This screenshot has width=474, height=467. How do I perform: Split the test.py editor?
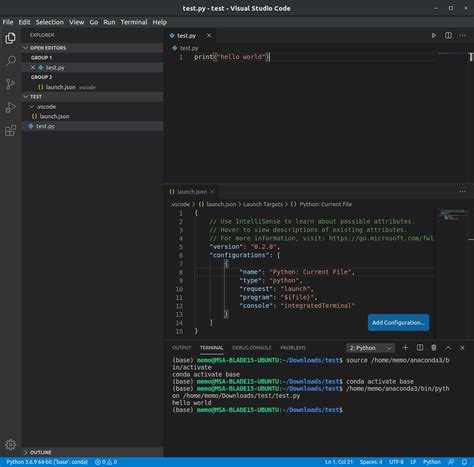click(x=448, y=35)
